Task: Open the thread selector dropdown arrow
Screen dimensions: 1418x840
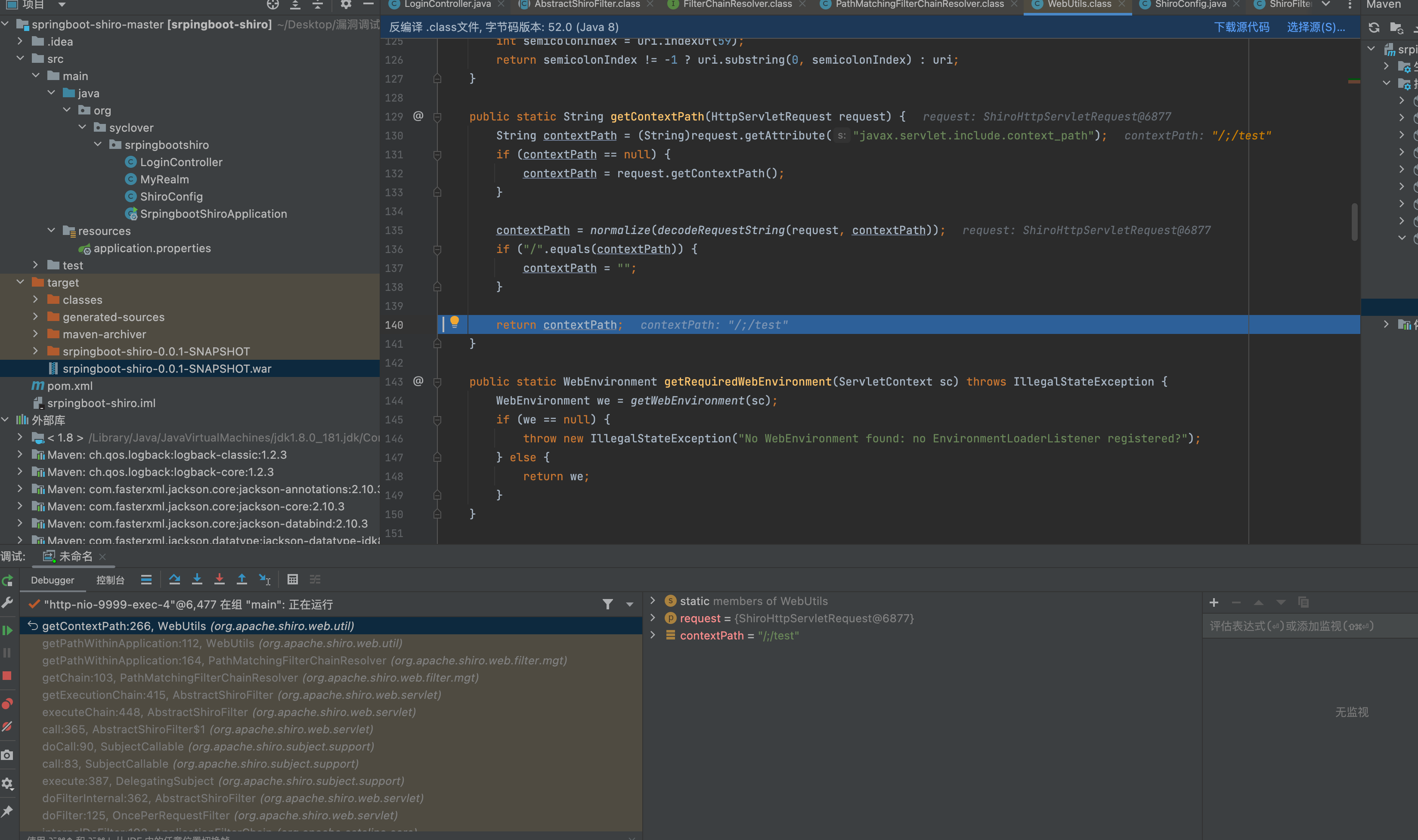Action: 629,605
